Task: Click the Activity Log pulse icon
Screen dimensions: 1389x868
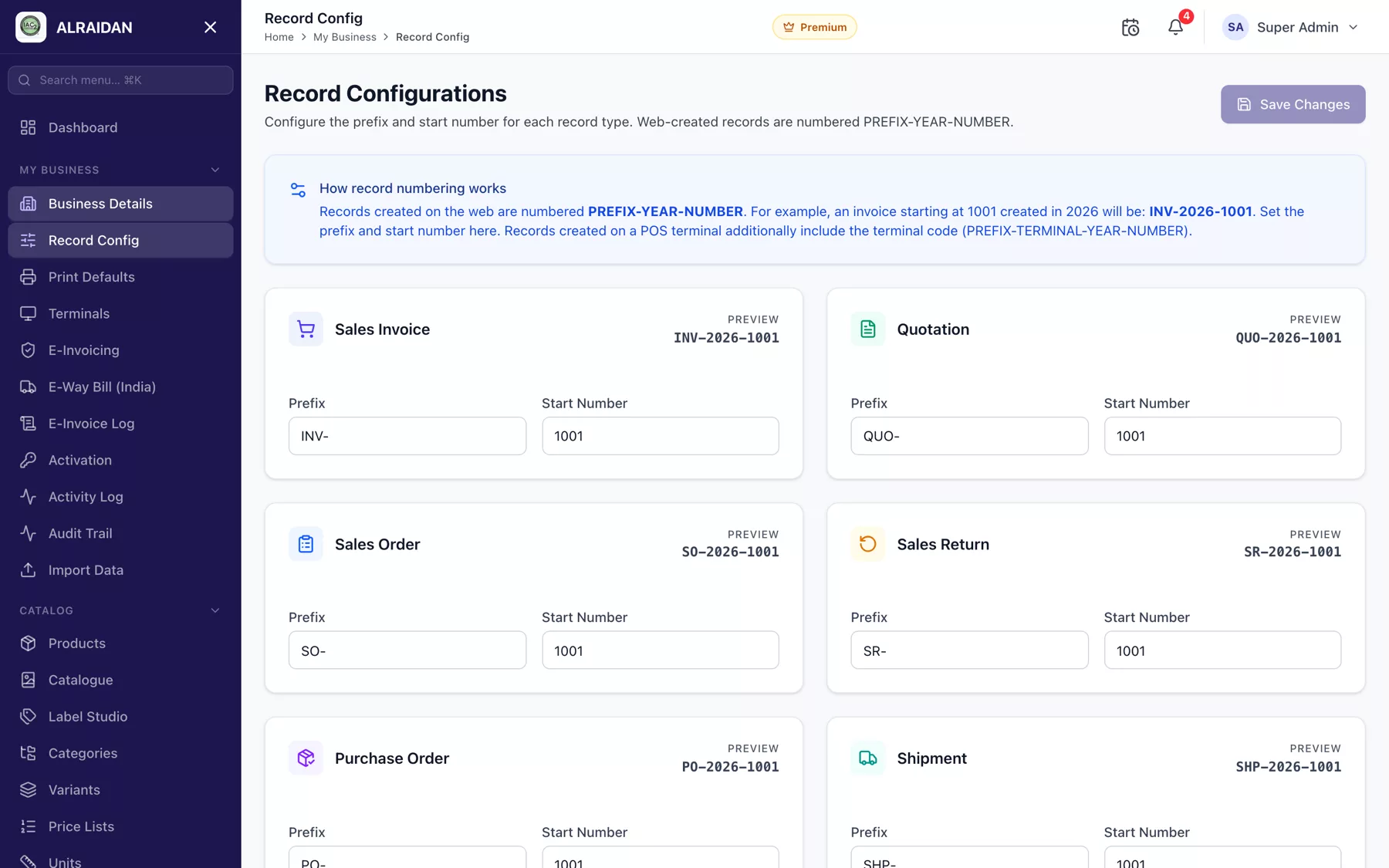Action: (29, 497)
